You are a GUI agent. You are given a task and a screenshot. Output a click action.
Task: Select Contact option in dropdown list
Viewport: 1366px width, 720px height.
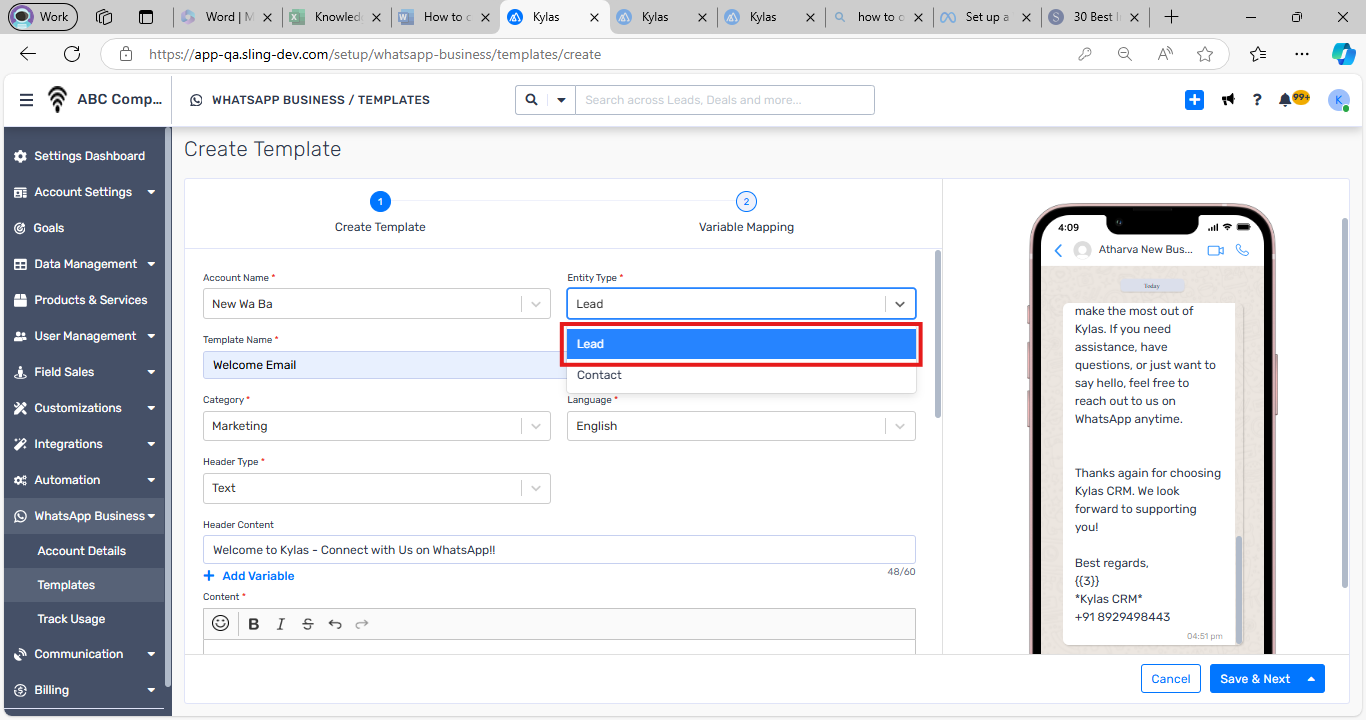(x=741, y=375)
